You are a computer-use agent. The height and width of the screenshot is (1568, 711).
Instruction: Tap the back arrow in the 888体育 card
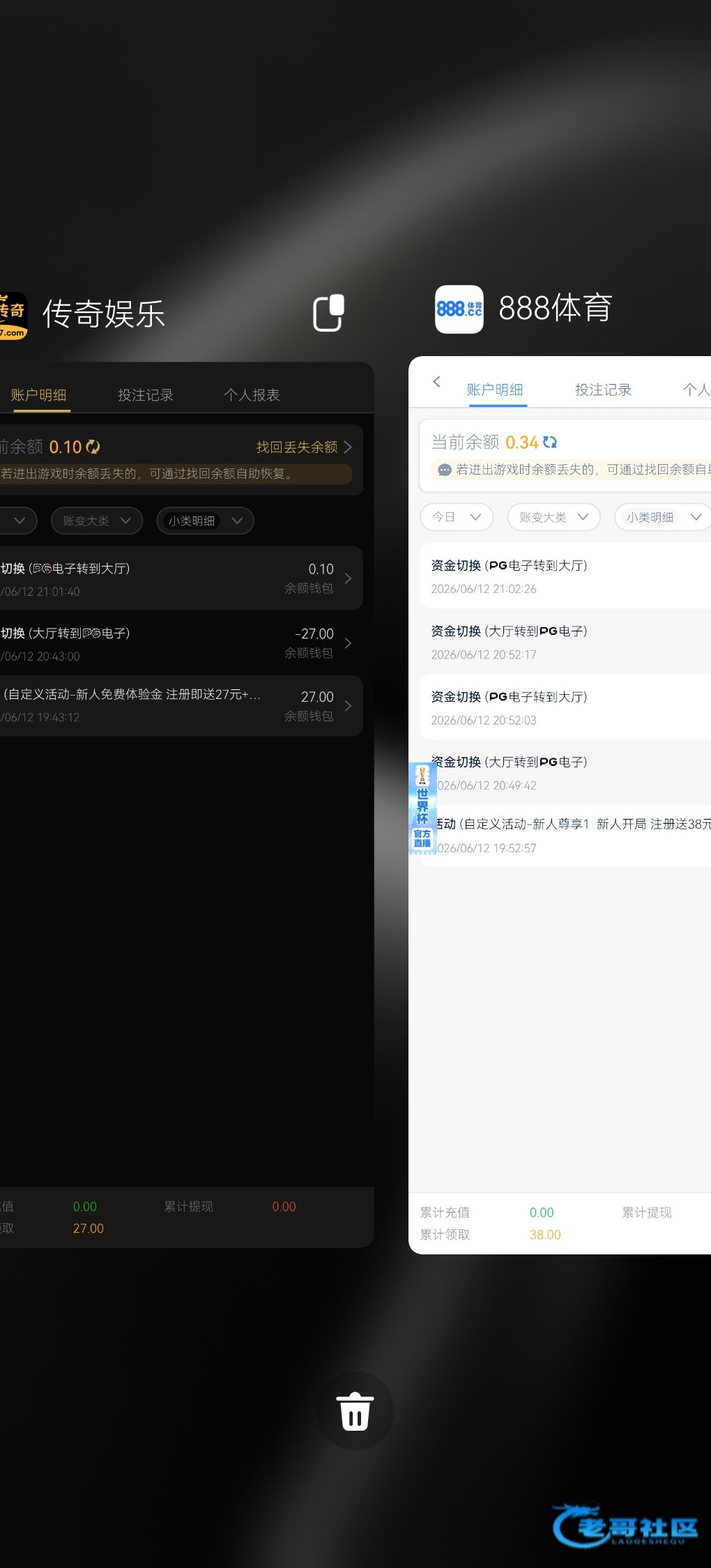[437, 381]
